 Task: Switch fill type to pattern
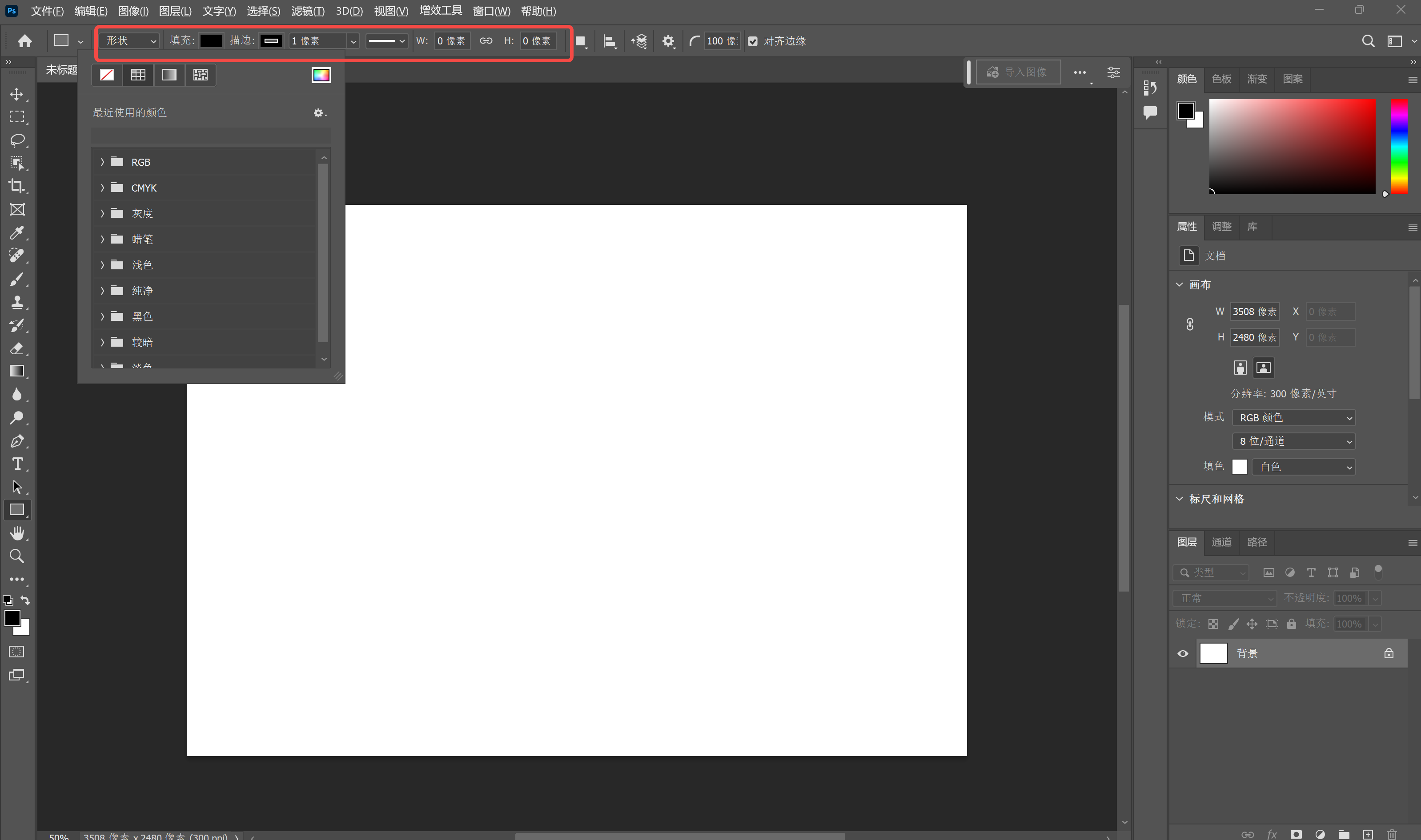201,75
